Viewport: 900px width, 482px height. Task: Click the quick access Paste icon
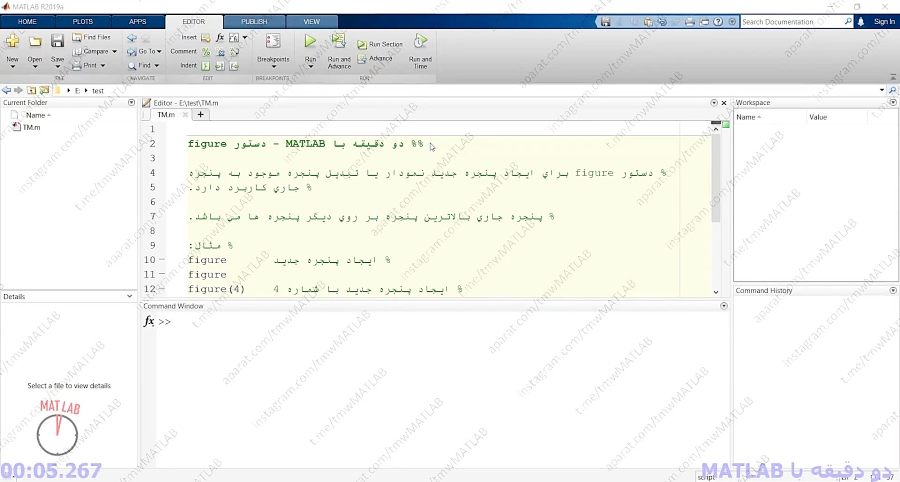649,22
